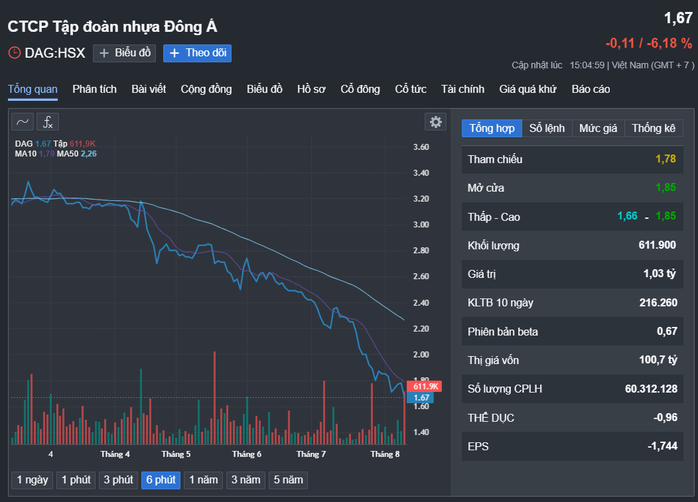This screenshot has width=698, height=502.
Task: Switch to the Phân tích tab
Action: [94, 89]
